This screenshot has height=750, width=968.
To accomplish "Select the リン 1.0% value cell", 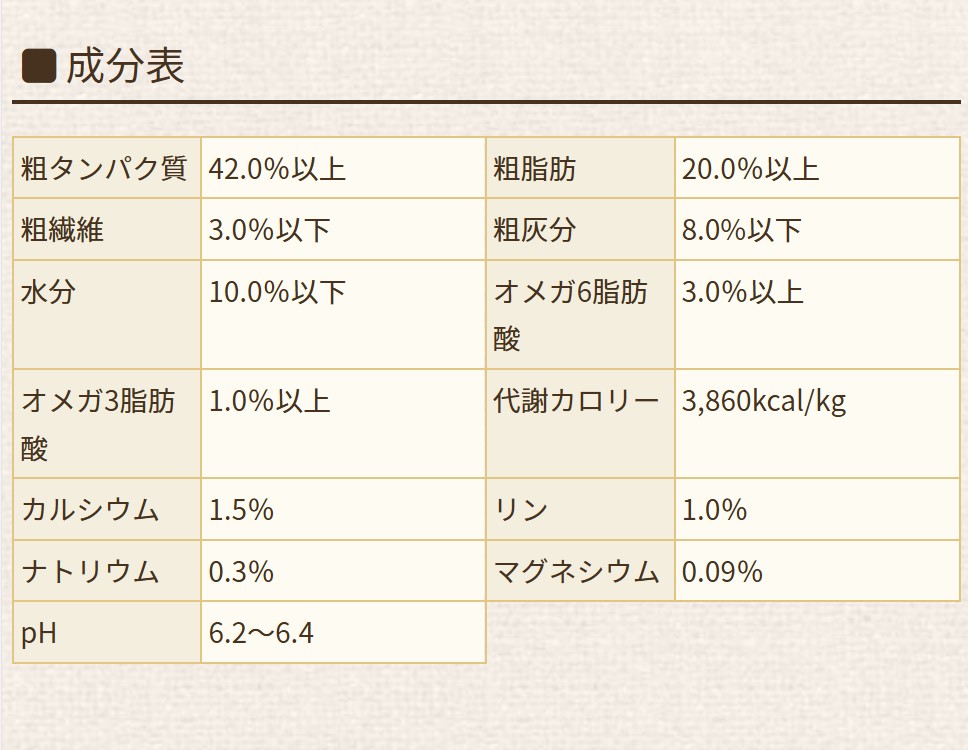I will click(817, 509).
